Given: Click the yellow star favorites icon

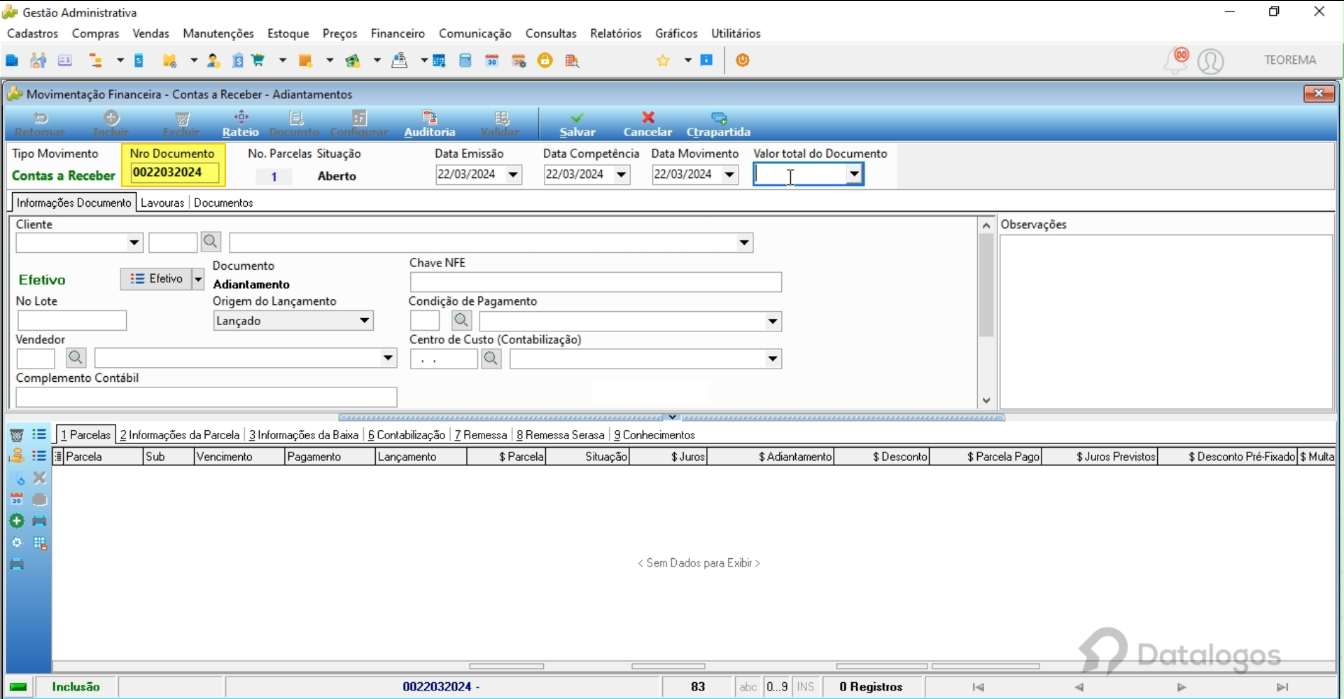Looking at the screenshot, I should [x=662, y=60].
